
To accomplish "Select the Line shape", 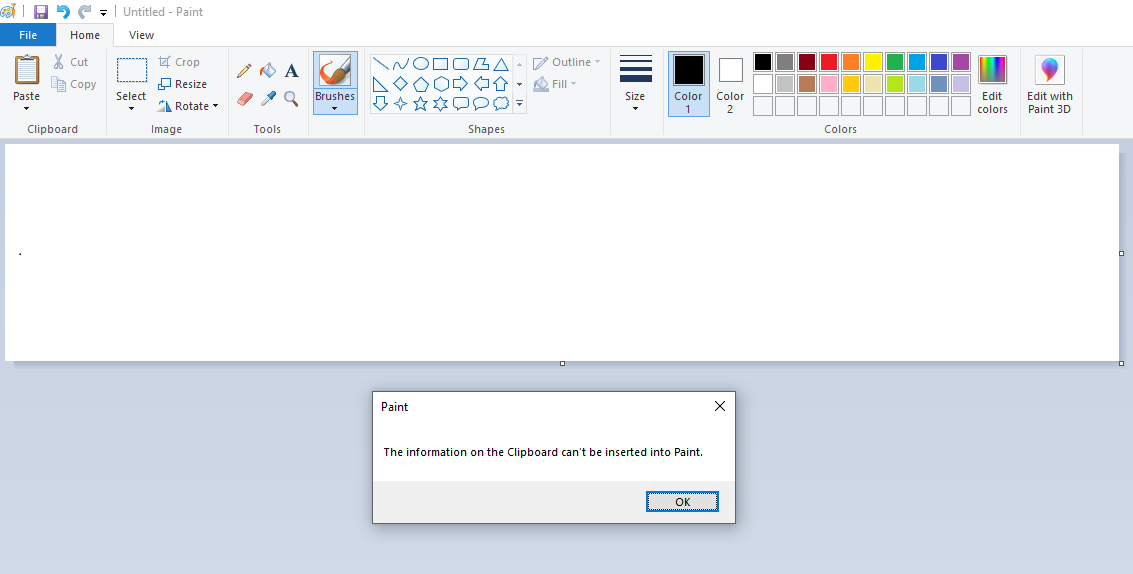I will pos(381,64).
